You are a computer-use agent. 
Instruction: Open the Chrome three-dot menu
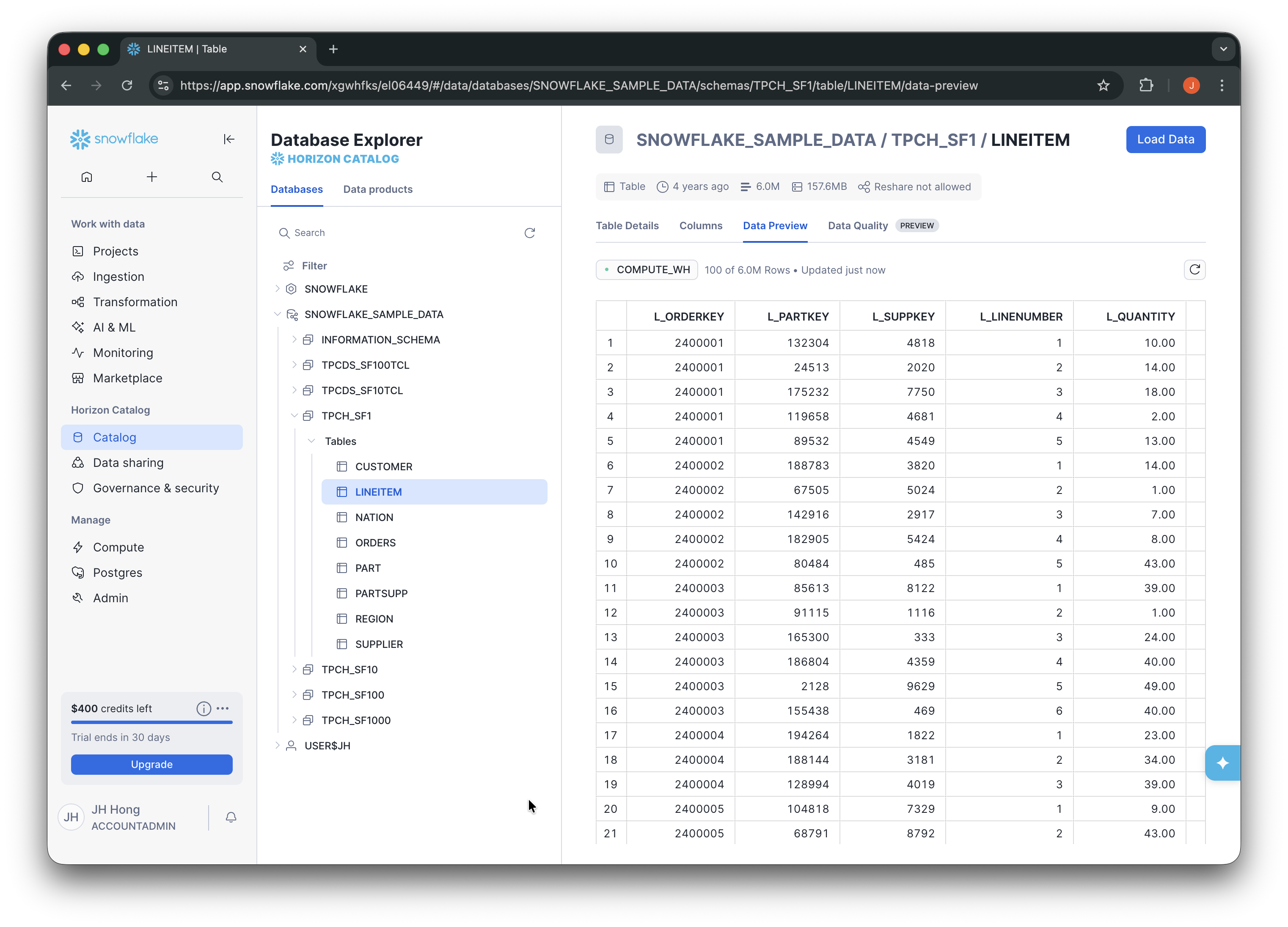coord(1222,85)
